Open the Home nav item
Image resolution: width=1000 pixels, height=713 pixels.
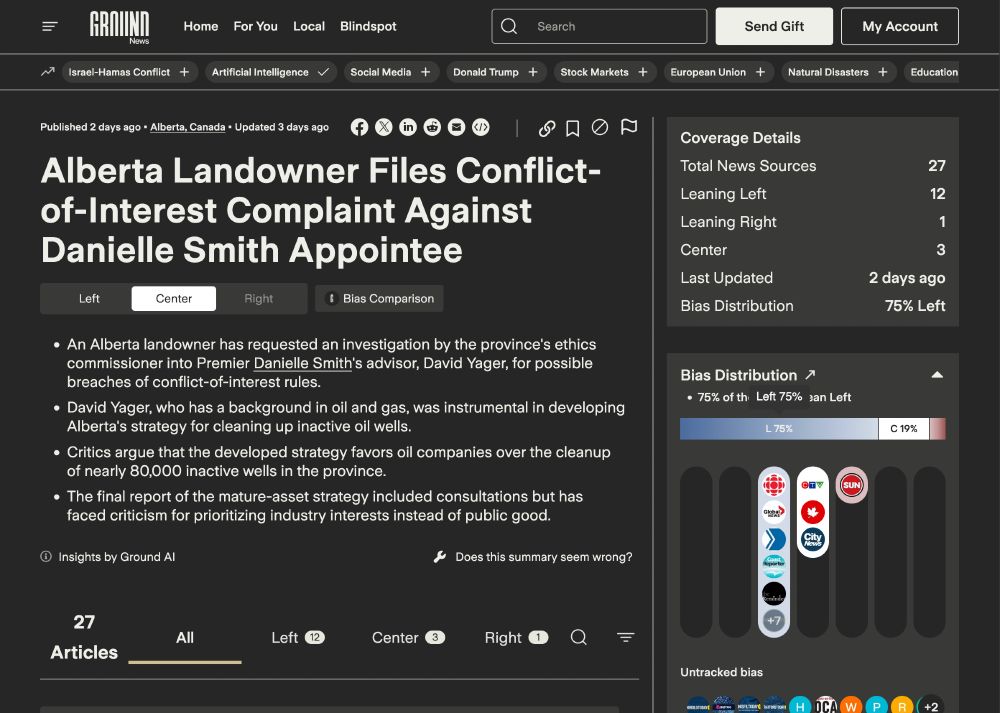click(x=201, y=26)
